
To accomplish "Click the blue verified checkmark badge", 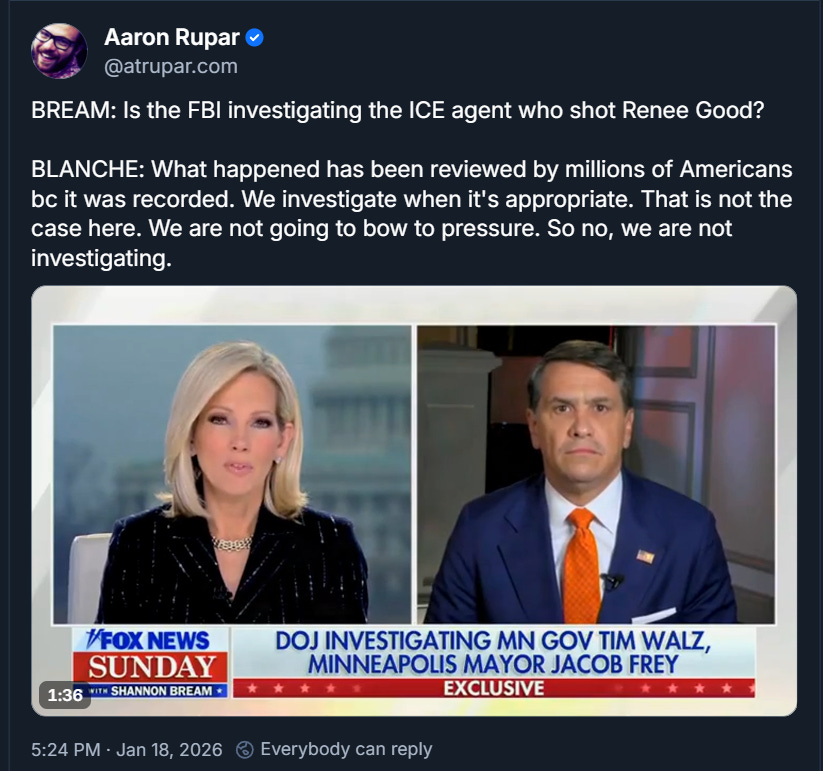I will click(255, 38).
